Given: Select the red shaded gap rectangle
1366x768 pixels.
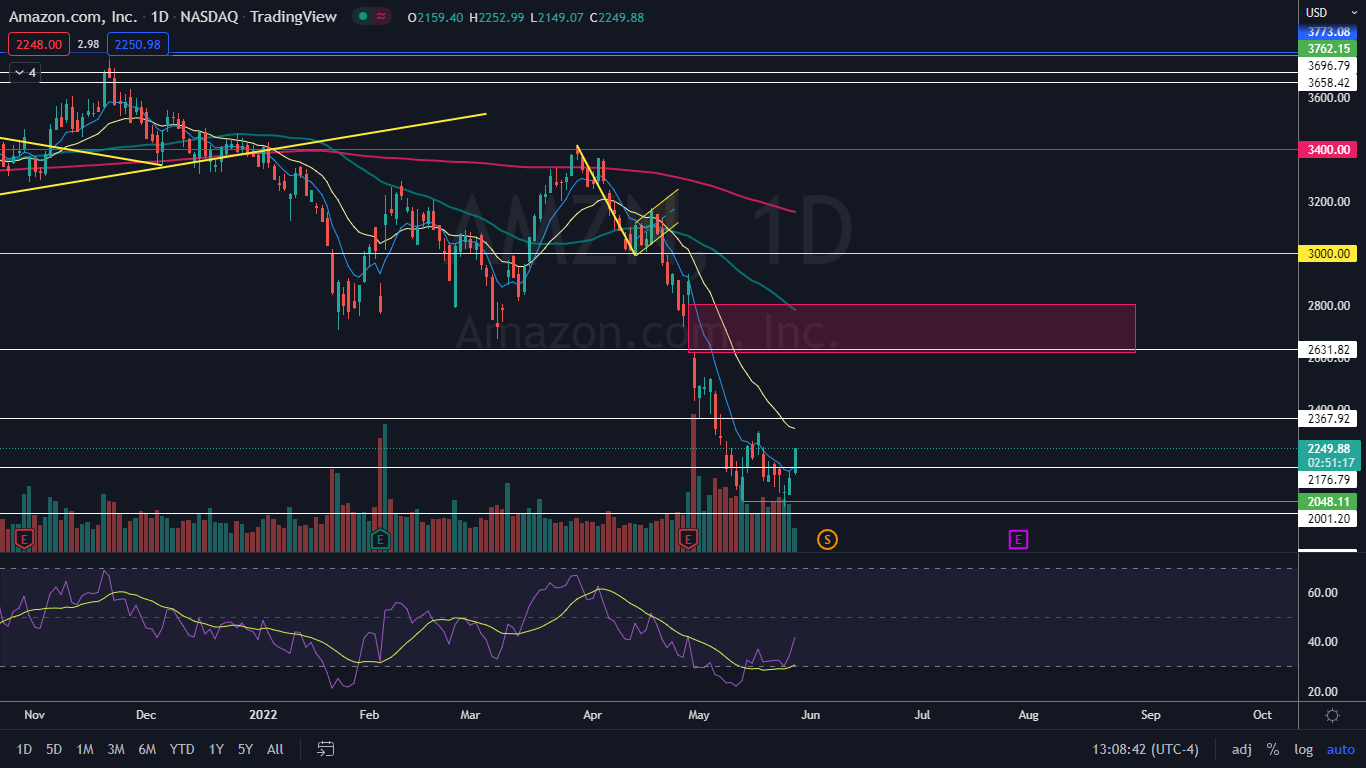Looking at the screenshot, I should 912,328.
